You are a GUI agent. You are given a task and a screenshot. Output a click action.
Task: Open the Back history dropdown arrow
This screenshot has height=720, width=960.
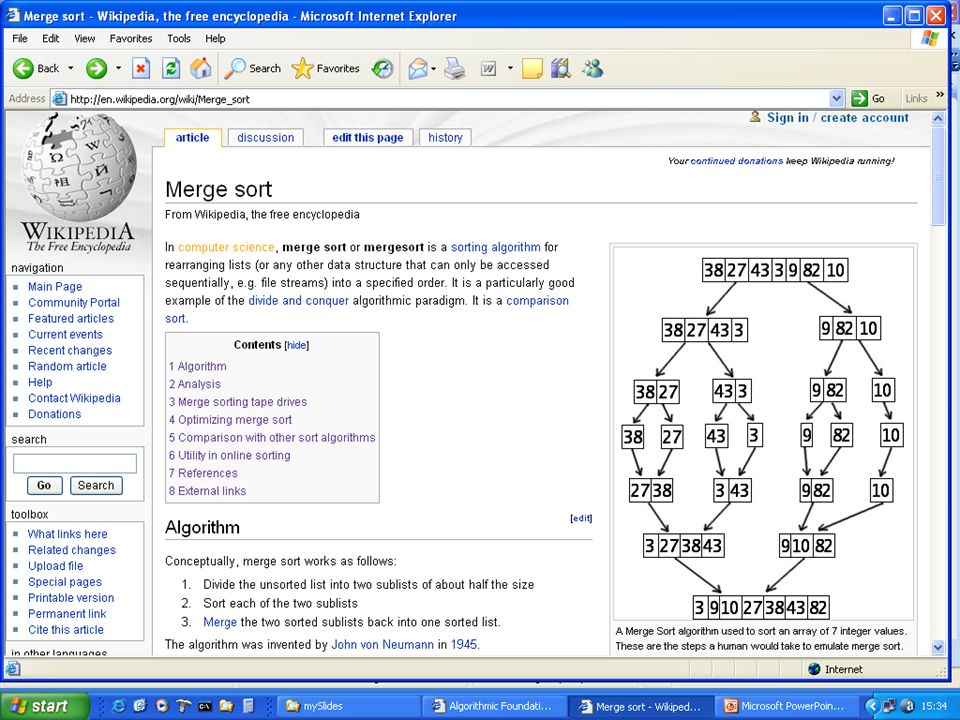point(70,68)
